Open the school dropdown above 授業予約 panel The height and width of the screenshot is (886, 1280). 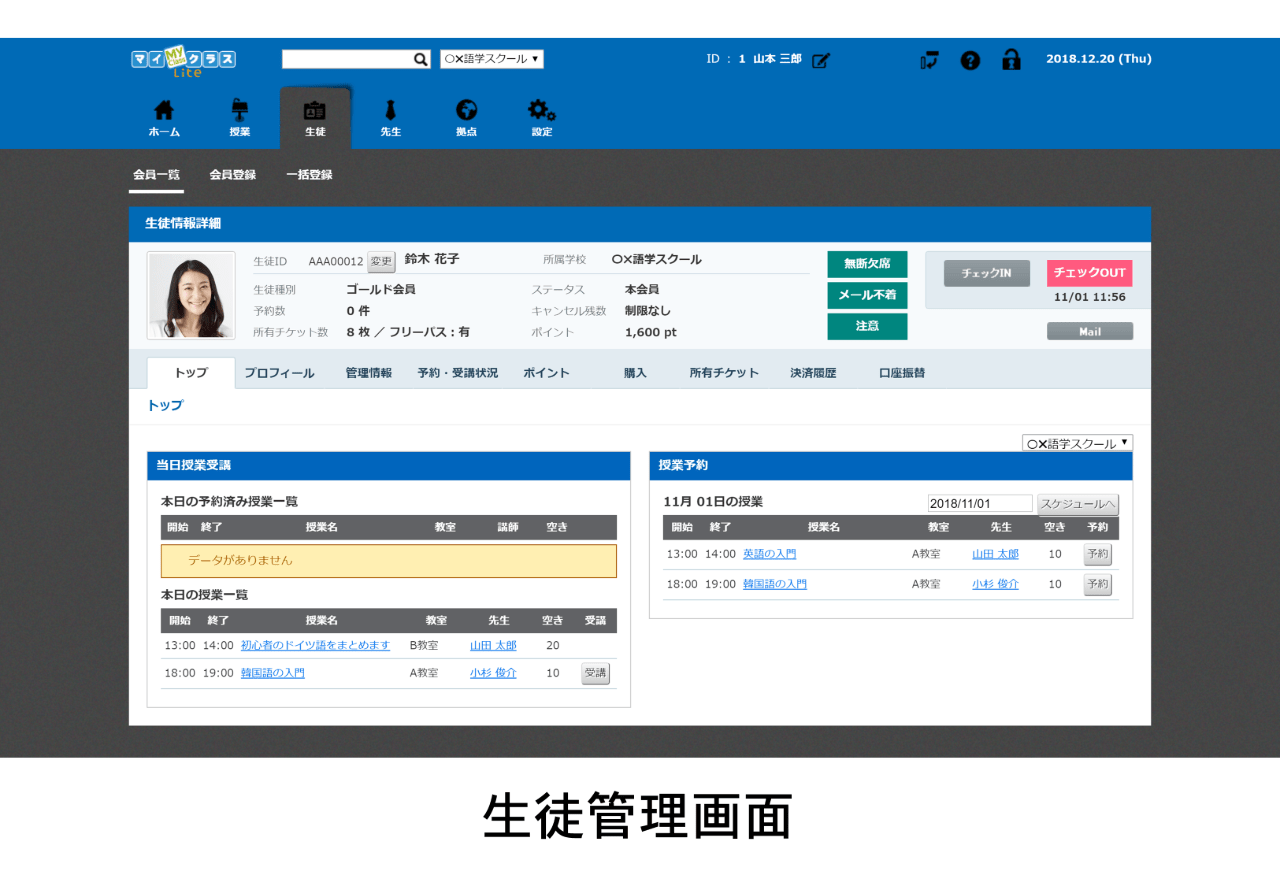coord(1077,443)
